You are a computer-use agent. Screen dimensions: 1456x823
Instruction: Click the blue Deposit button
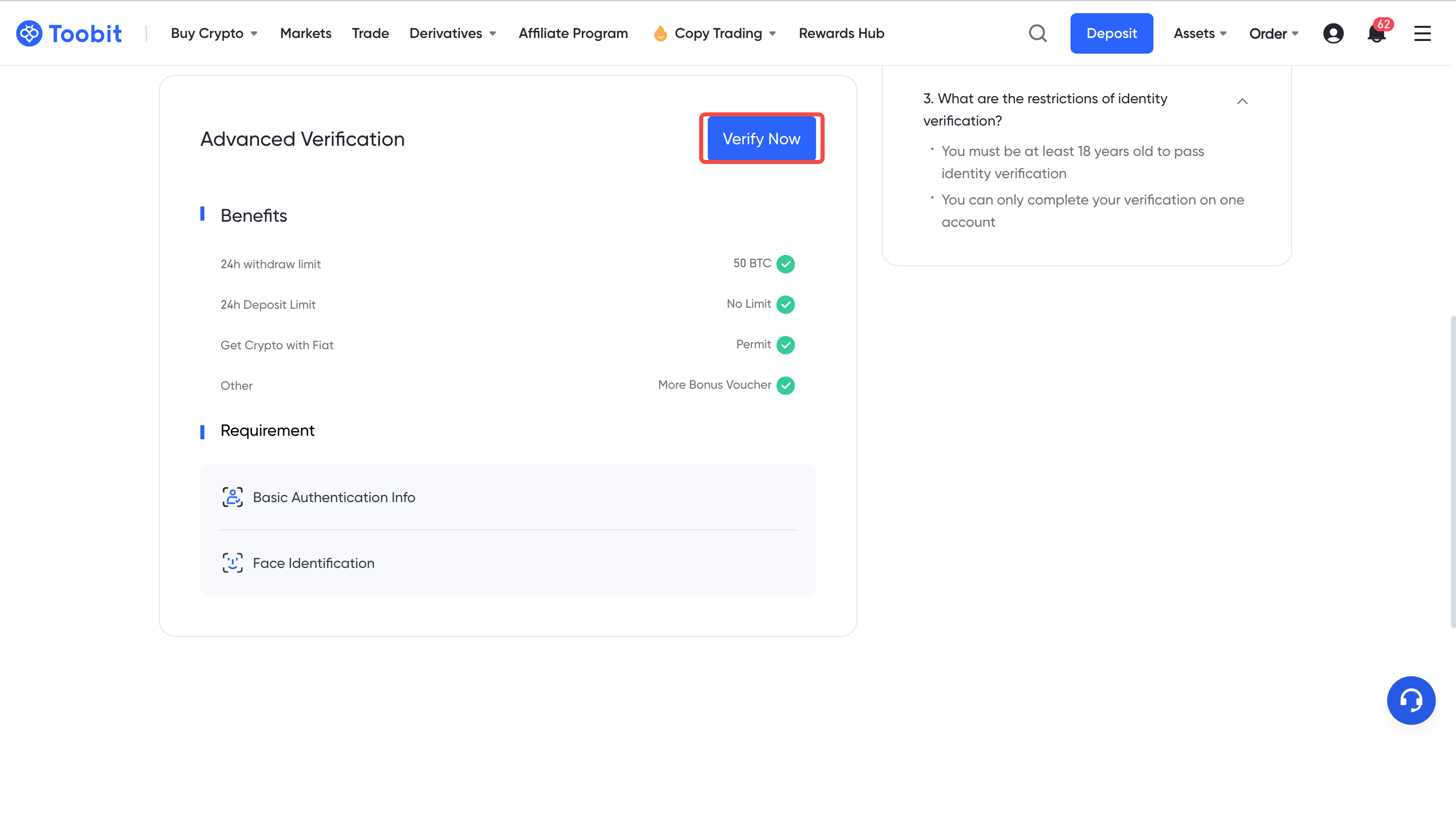(1111, 33)
